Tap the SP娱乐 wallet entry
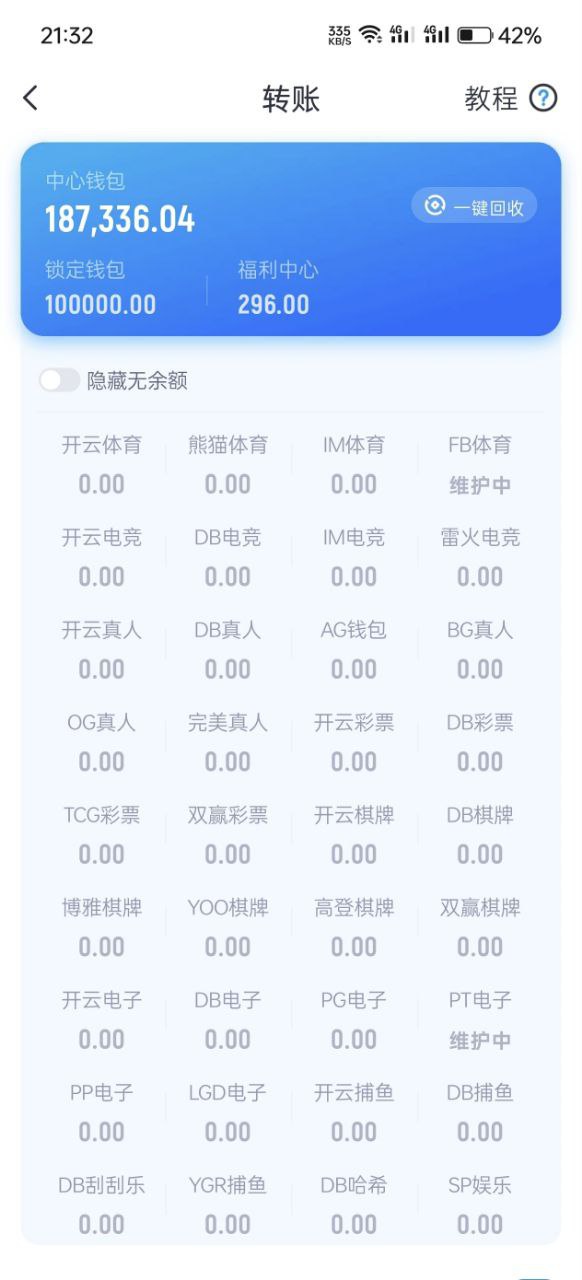 click(x=480, y=1205)
